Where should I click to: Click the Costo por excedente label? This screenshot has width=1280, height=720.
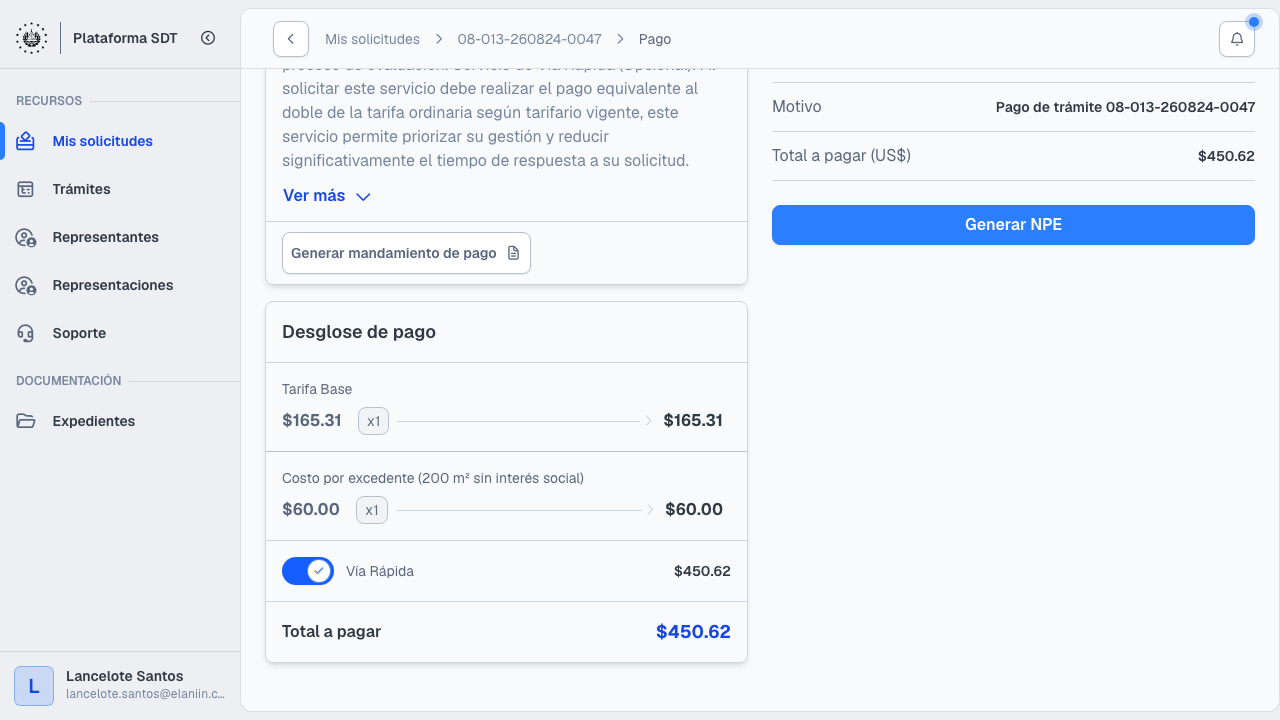[433, 478]
